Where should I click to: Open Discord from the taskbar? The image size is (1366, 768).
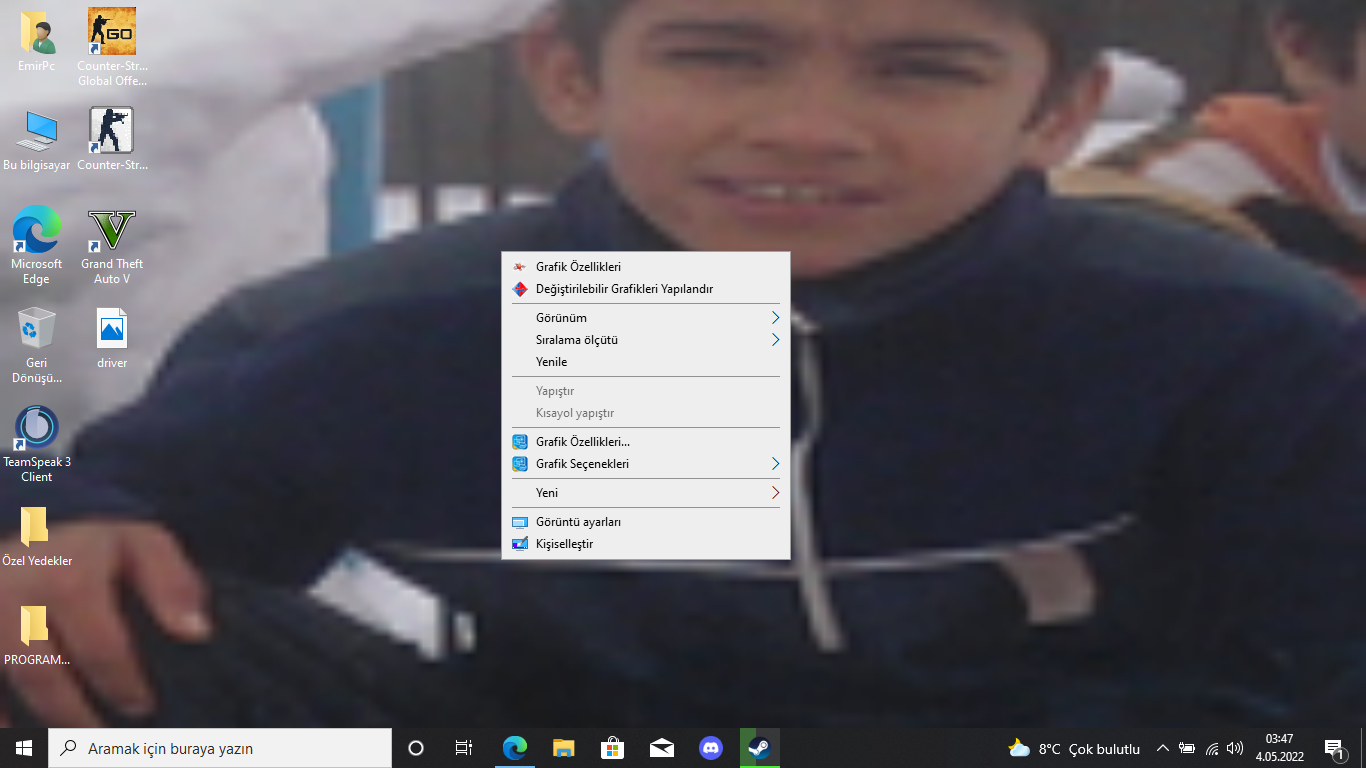(711, 748)
